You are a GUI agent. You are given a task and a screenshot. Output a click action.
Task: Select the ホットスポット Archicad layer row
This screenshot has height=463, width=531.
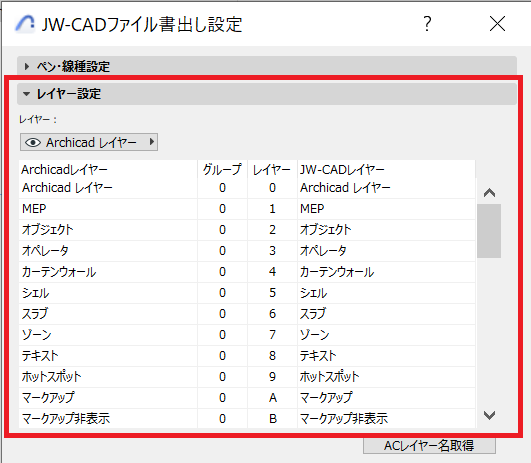point(108,377)
